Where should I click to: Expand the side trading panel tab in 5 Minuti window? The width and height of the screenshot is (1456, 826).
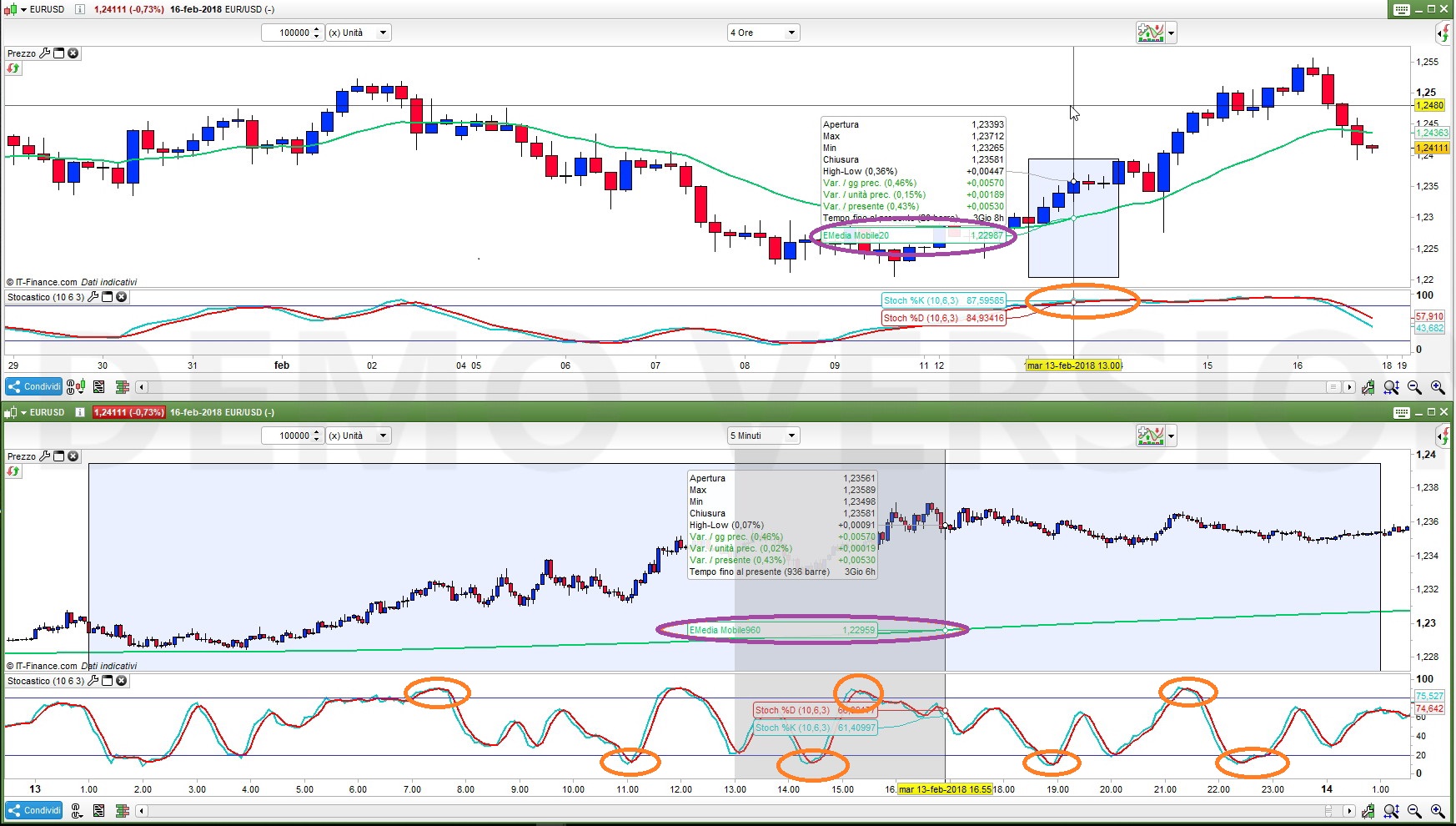pos(1443,436)
